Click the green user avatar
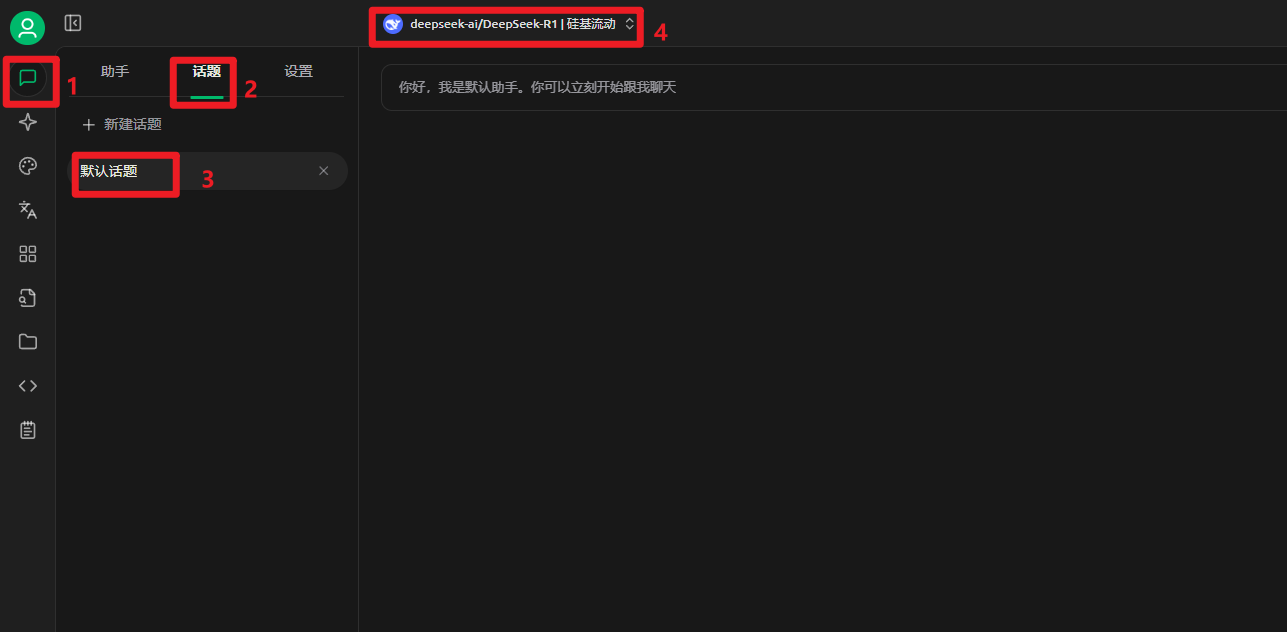 tap(28, 28)
